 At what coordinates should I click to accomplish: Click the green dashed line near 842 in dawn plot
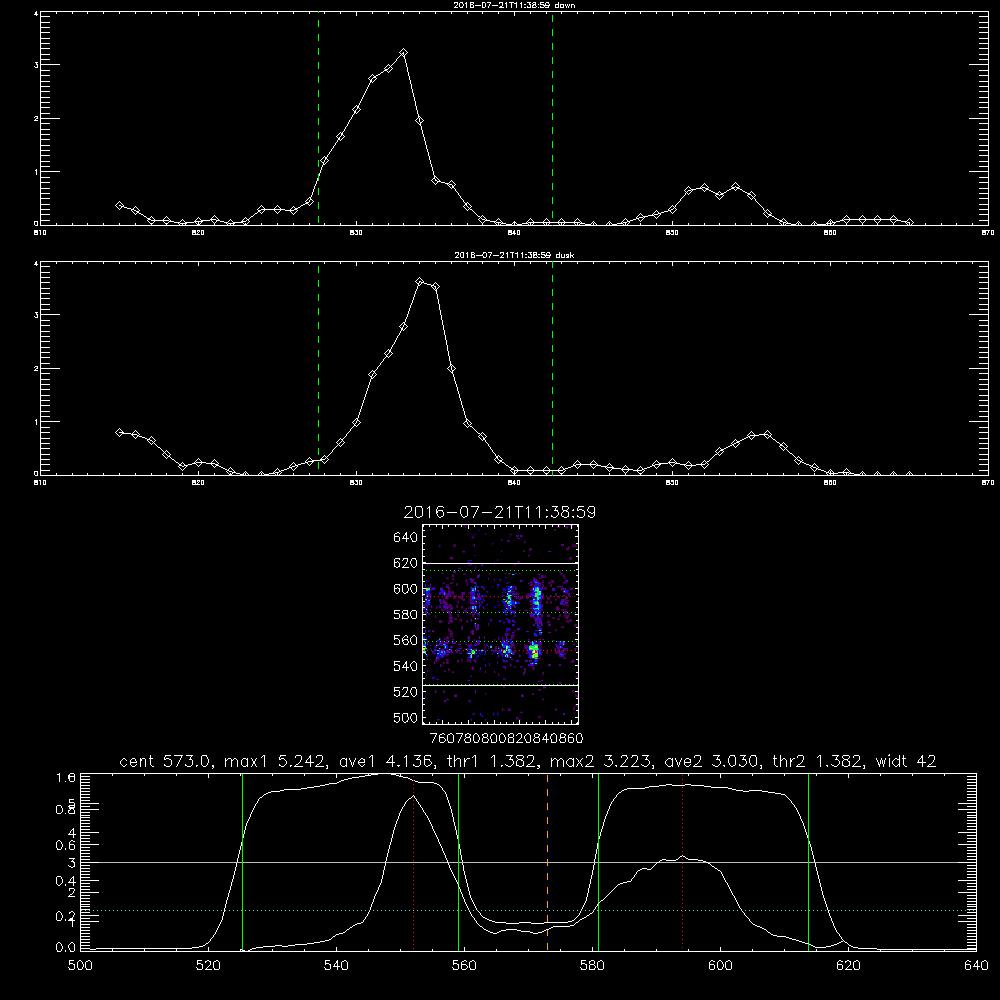click(552, 118)
